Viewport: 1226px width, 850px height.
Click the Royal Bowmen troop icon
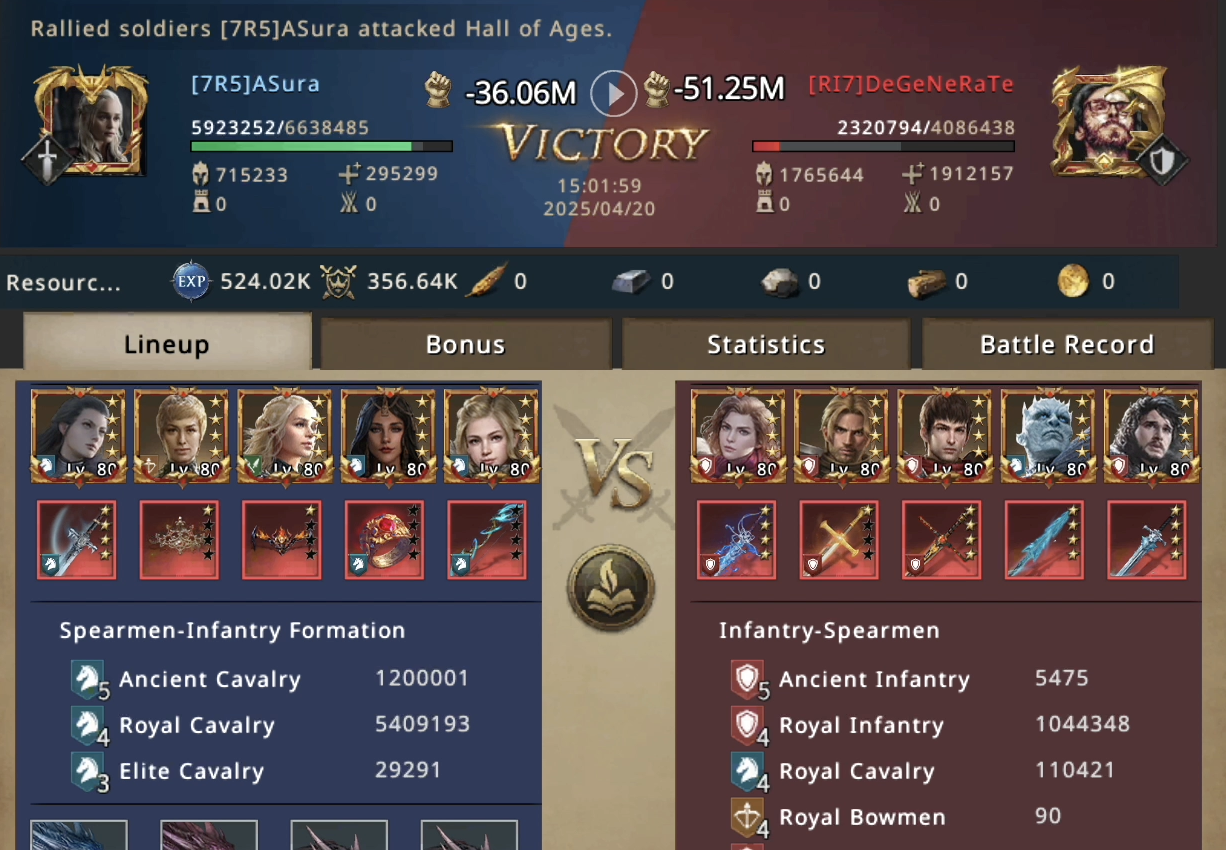[x=749, y=818]
